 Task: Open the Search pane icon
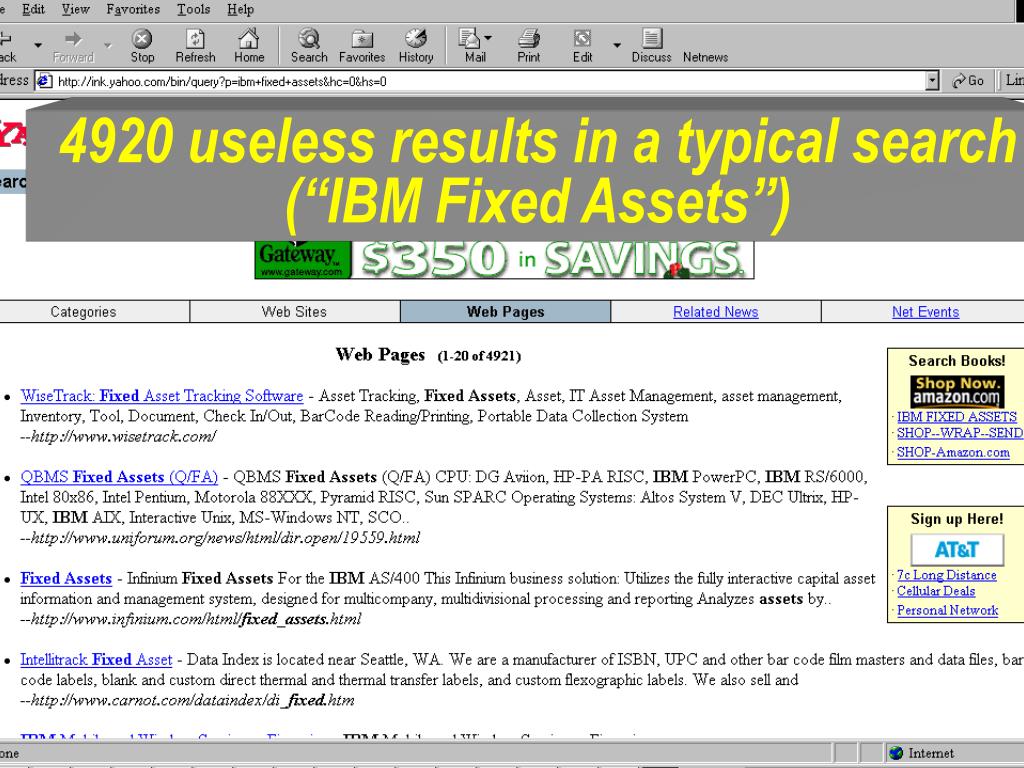[x=309, y=39]
